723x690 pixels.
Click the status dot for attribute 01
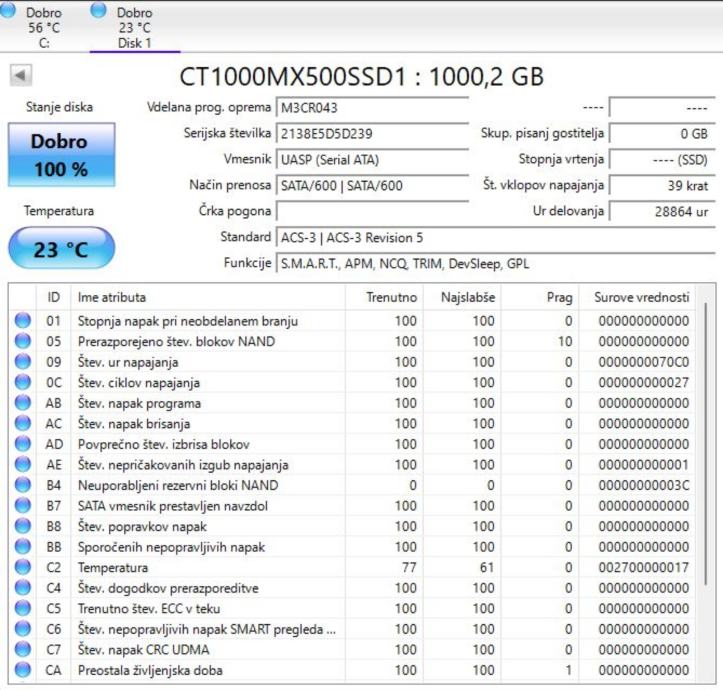tap(23, 320)
